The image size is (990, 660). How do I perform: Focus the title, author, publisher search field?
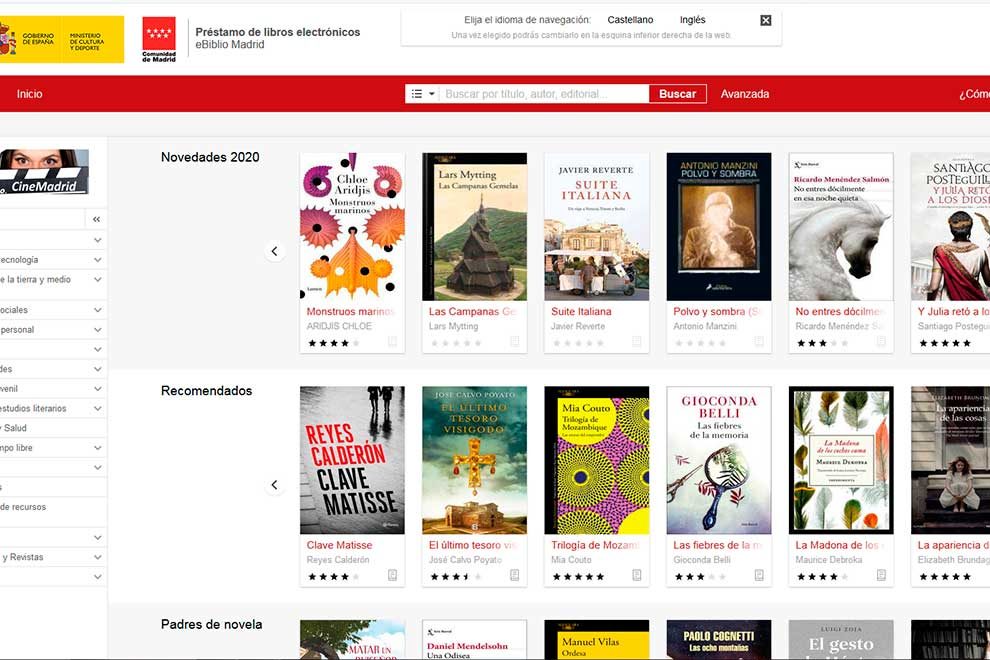[x=544, y=94]
